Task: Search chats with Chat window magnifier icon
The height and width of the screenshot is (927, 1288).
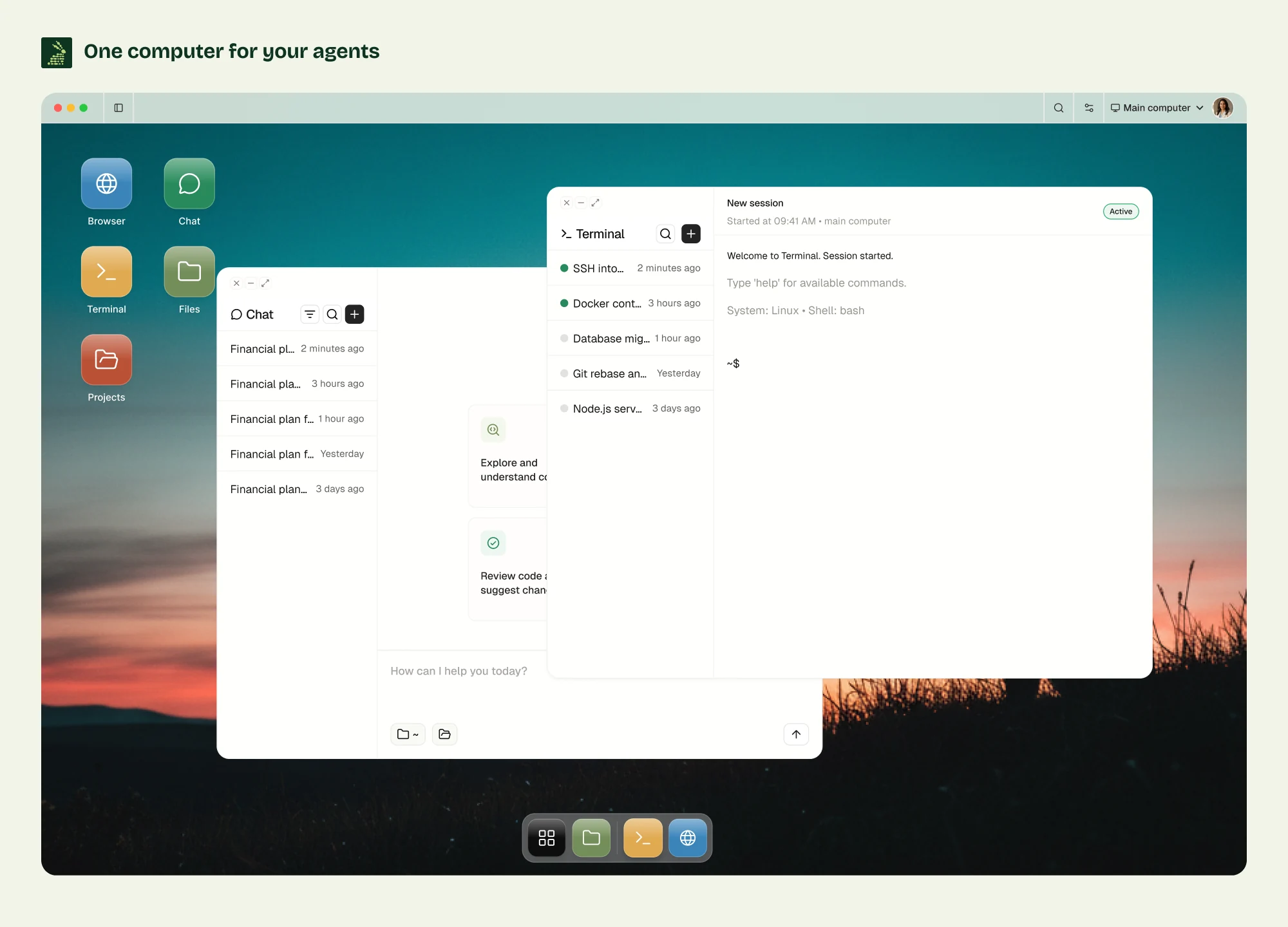Action: 332,314
